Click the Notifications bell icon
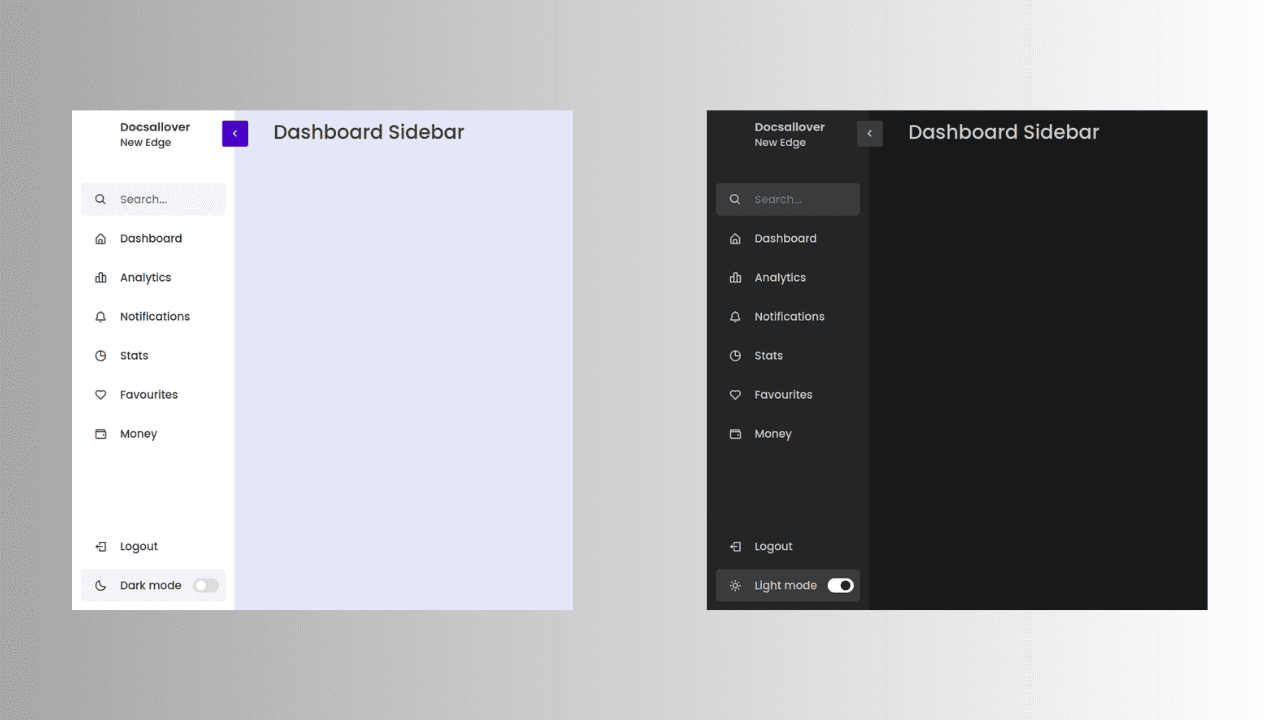Image resolution: width=1280 pixels, height=720 pixels. [x=100, y=316]
